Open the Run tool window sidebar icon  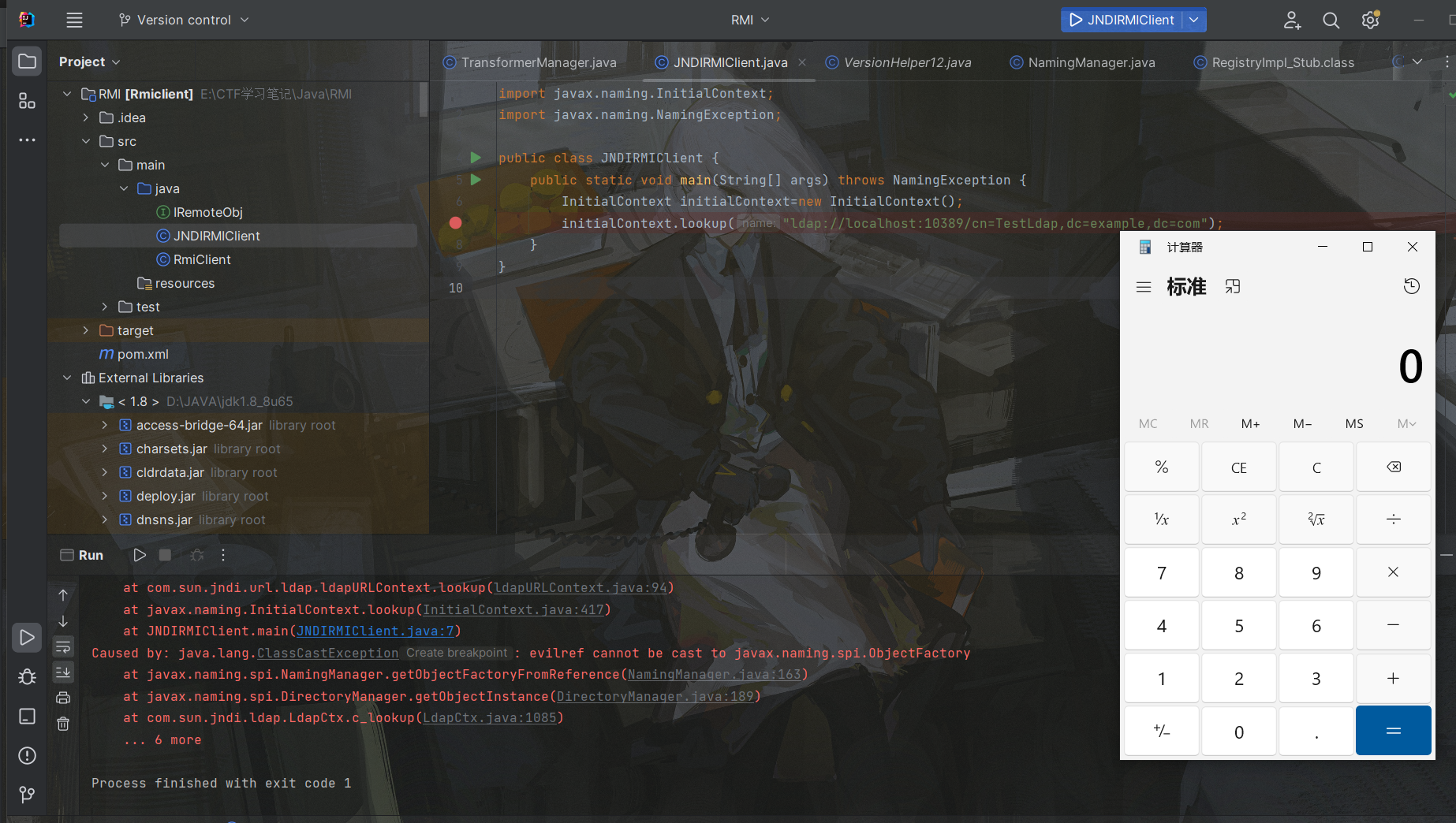(x=27, y=637)
